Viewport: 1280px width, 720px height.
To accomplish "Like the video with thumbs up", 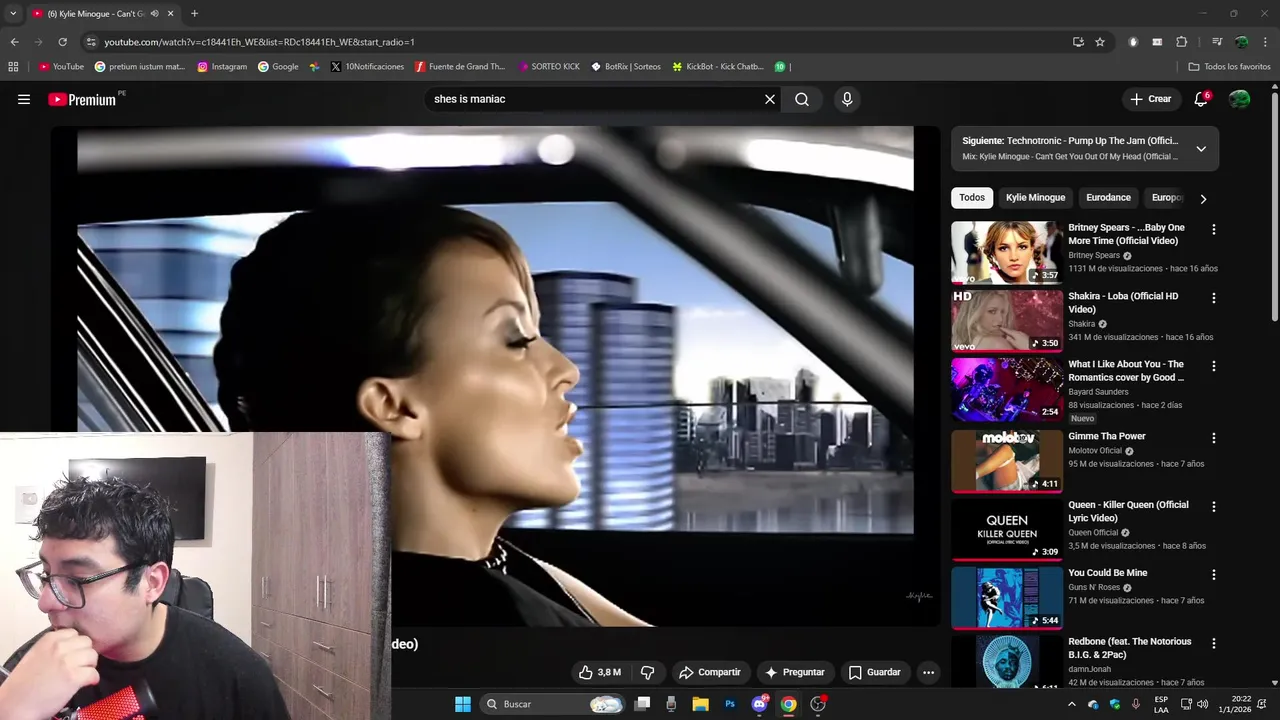I will 599,672.
